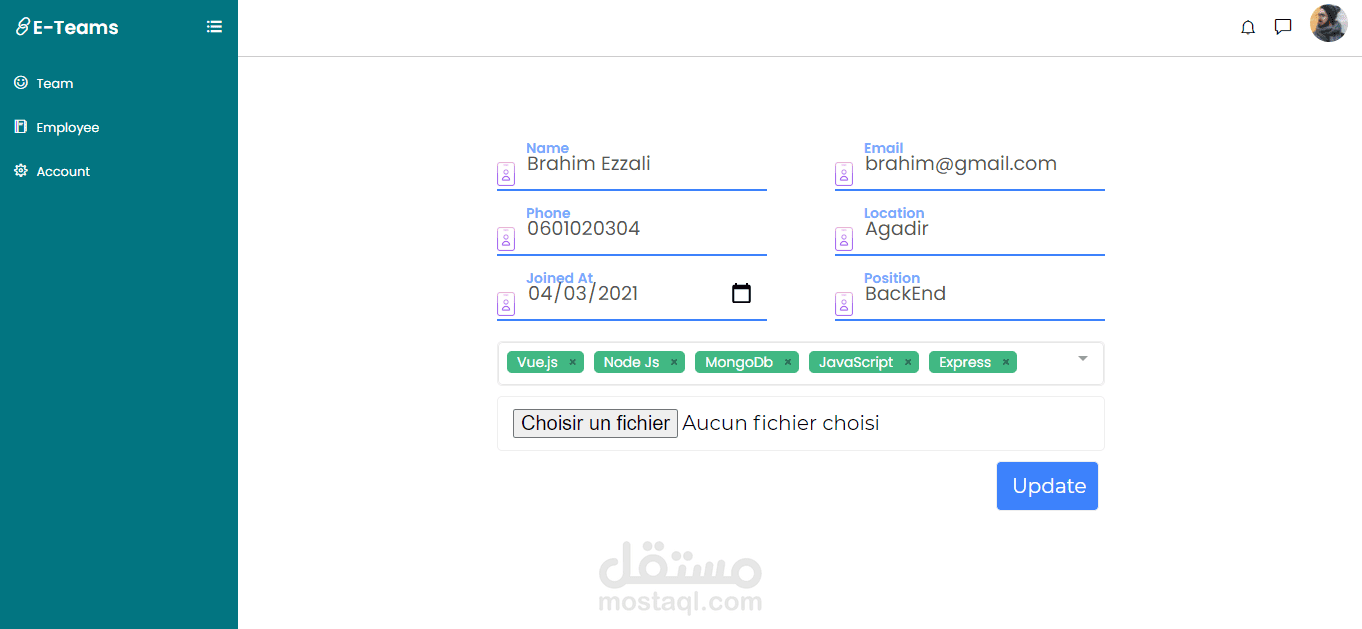Click the user profile avatar
Viewport: 1362px width, 629px height.
point(1329,23)
